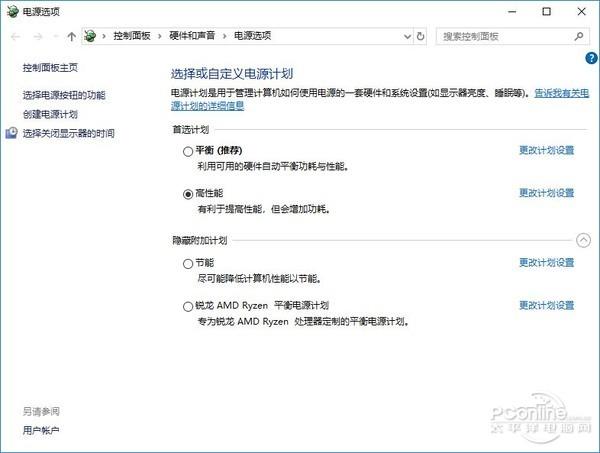
Task: Expand the chevron after 控制面板 breadcrumb
Action: 160,36
